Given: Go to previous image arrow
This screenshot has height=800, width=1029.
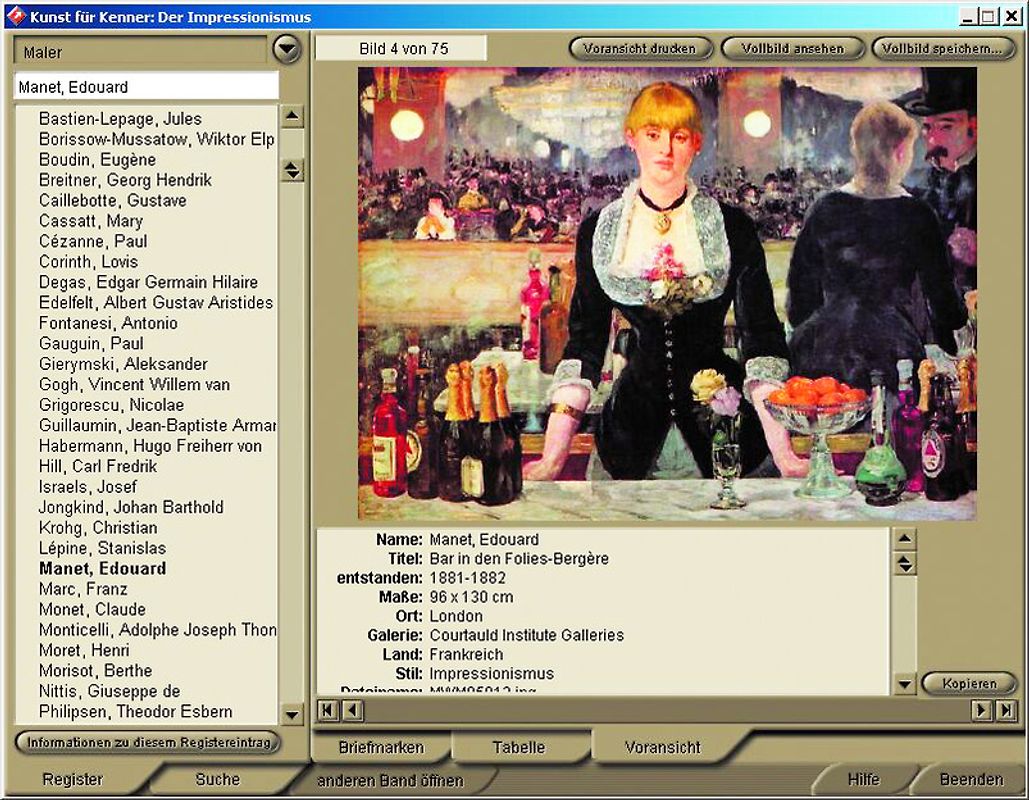Looking at the screenshot, I should (351, 710).
